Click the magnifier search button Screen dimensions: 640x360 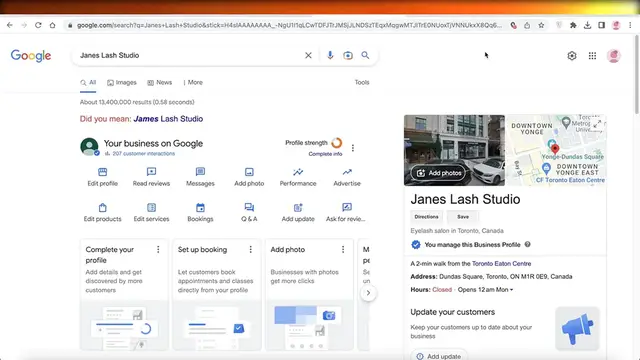click(365, 55)
